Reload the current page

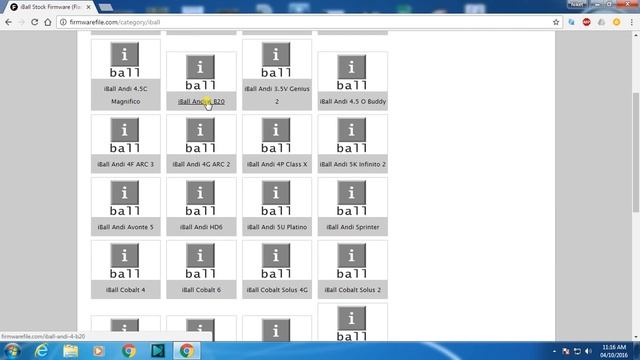pos(35,22)
